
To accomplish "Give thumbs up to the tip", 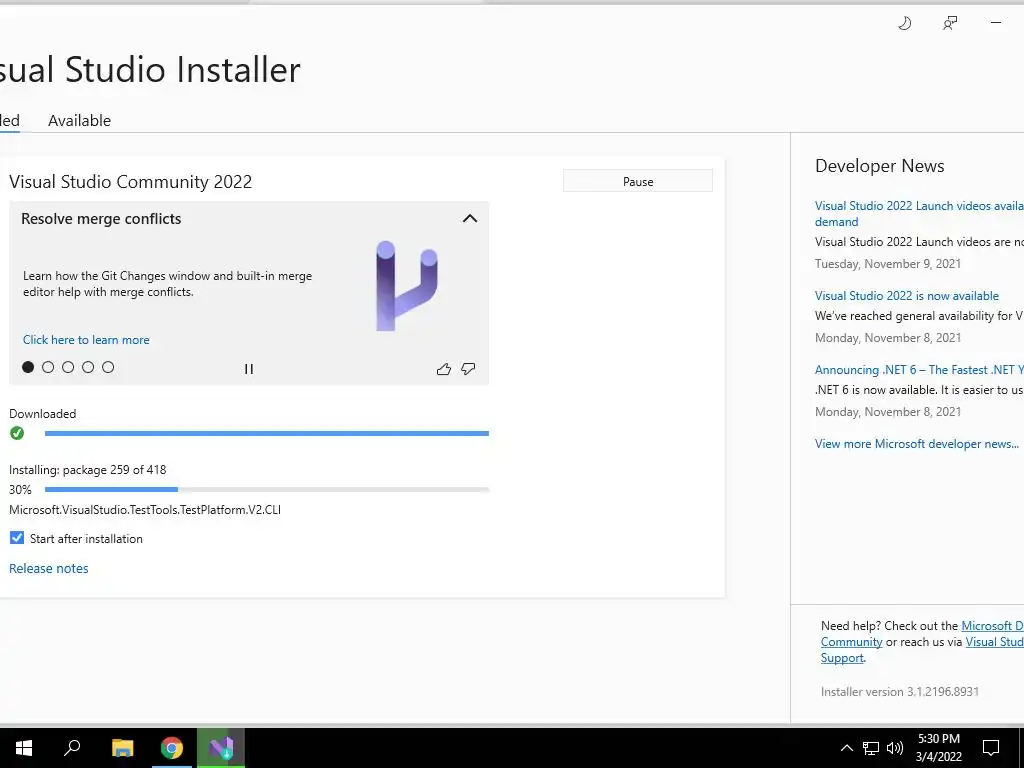I will point(443,369).
